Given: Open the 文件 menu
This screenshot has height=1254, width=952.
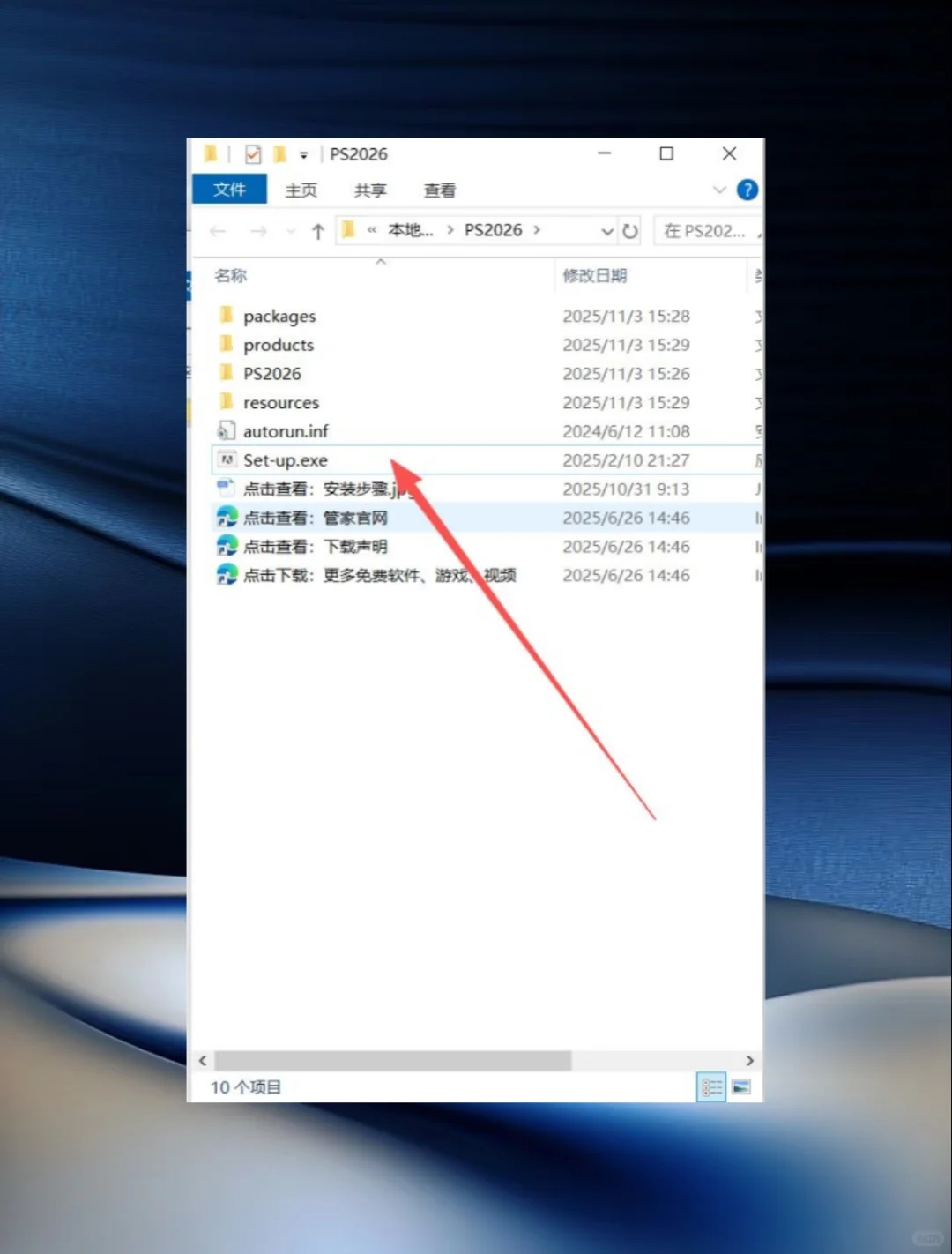Looking at the screenshot, I should point(228,190).
